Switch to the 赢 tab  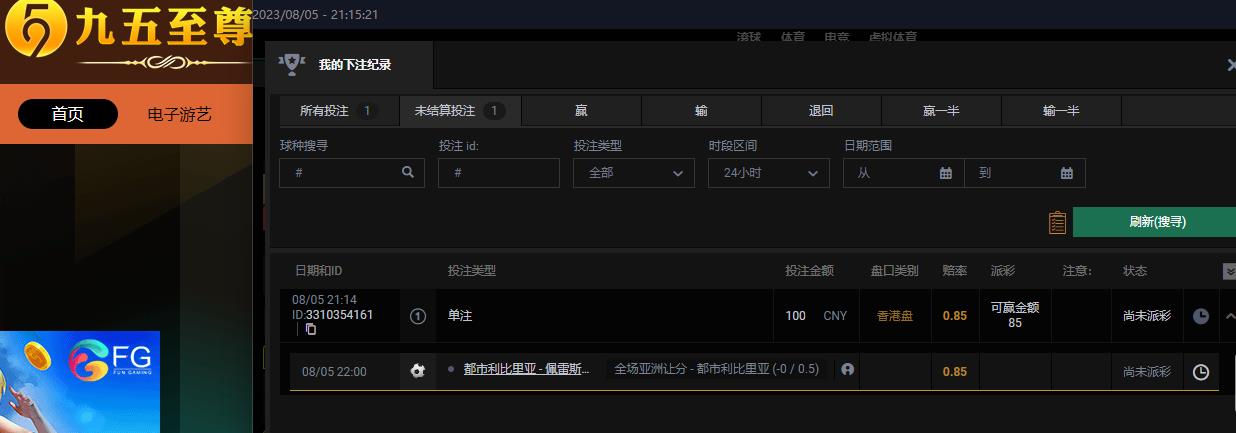581,111
